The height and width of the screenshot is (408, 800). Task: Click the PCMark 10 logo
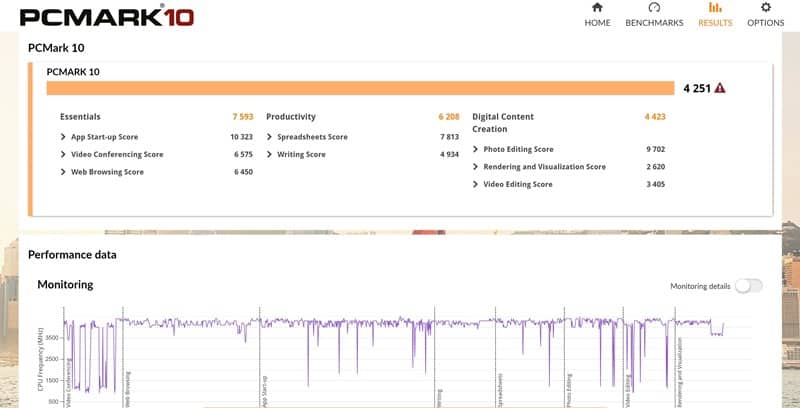click(x=106, y=16)
